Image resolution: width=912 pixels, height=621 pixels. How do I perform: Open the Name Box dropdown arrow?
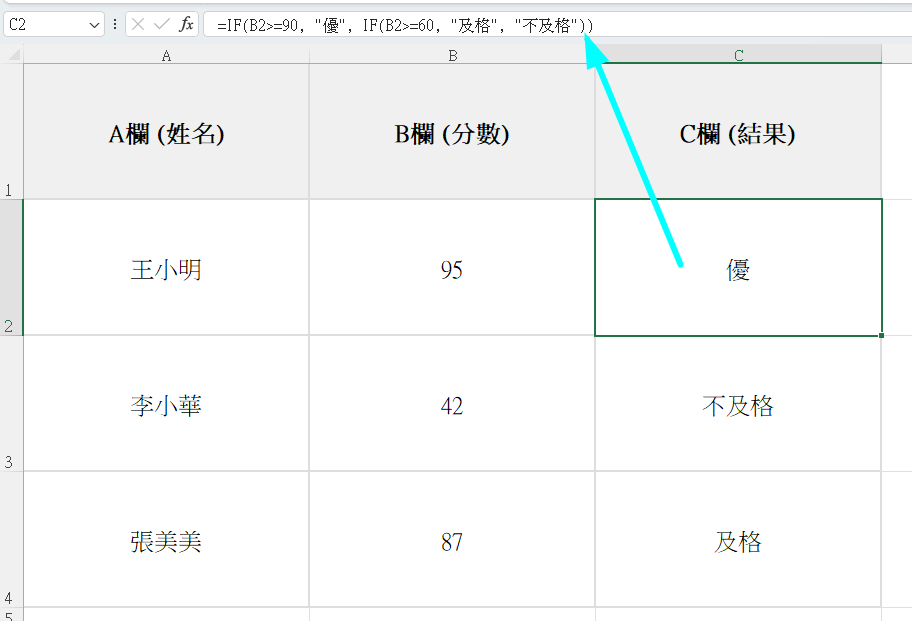point(95,24)
